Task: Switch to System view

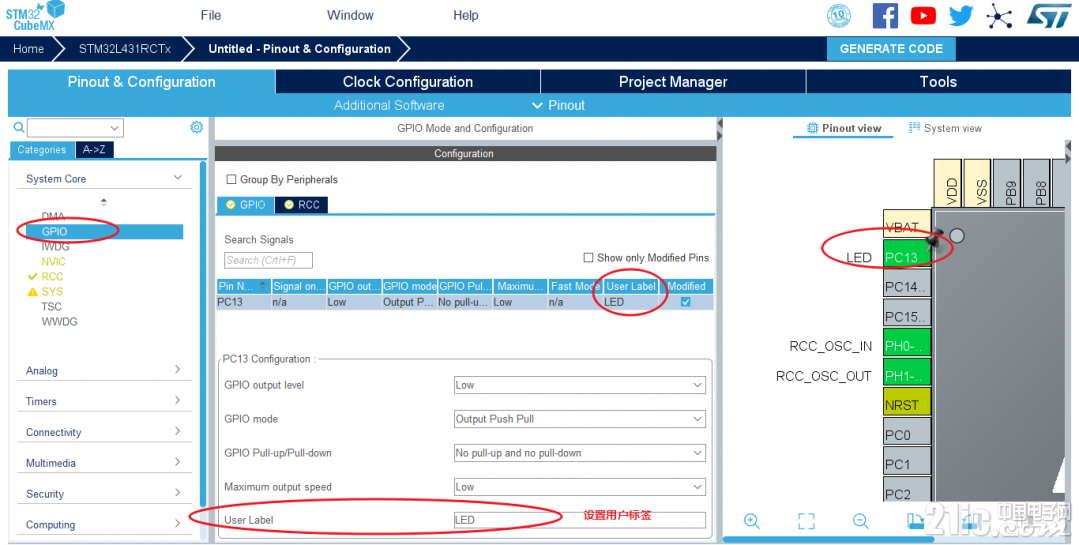Action: pyautogui.click(x=946, y=128)
